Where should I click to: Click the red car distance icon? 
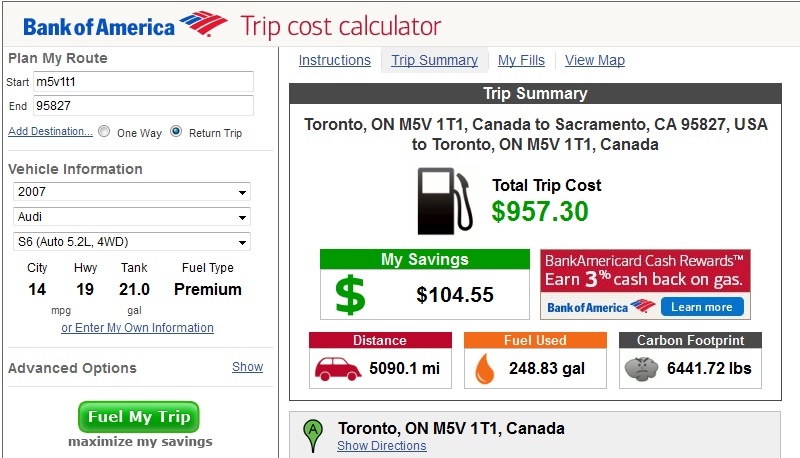(337, 368)
